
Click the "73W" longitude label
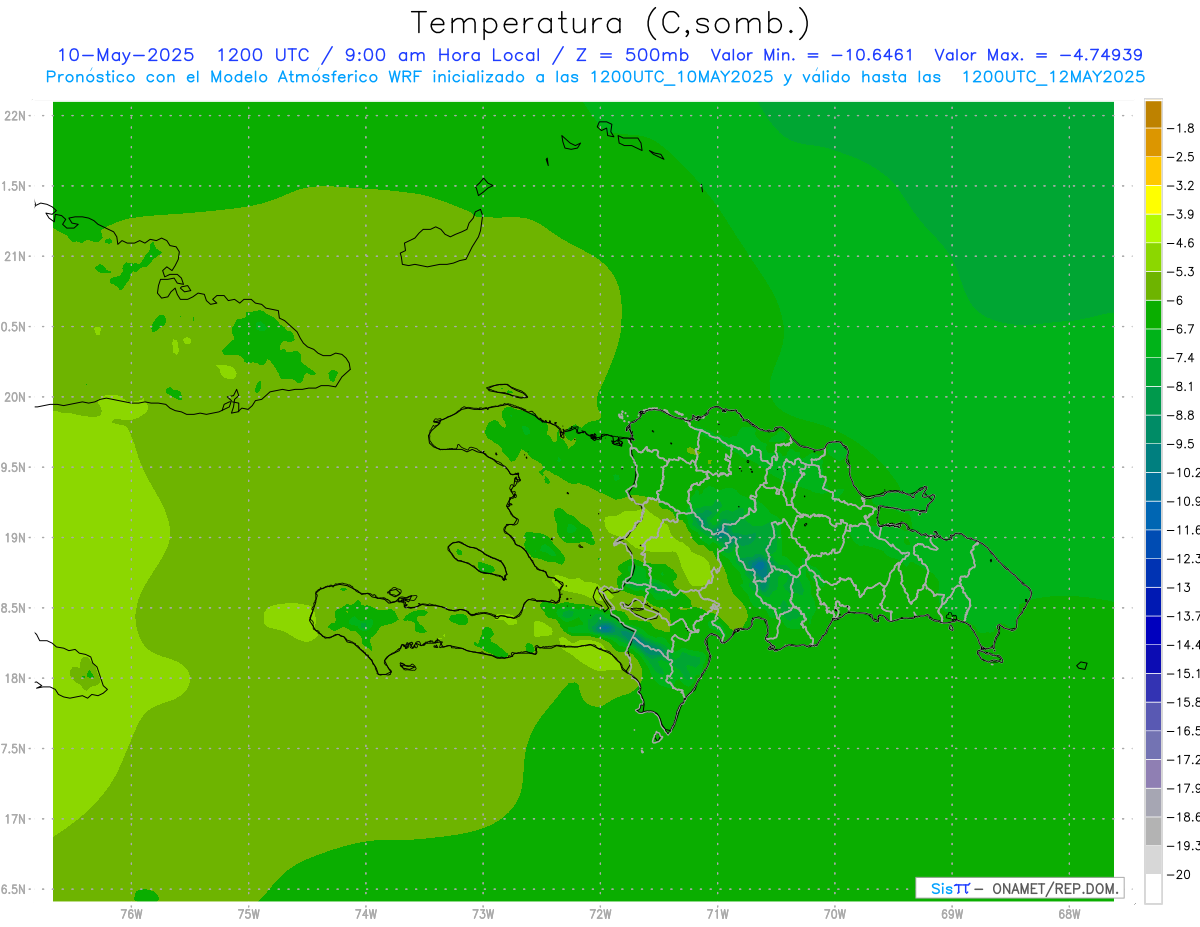point(483,913)
